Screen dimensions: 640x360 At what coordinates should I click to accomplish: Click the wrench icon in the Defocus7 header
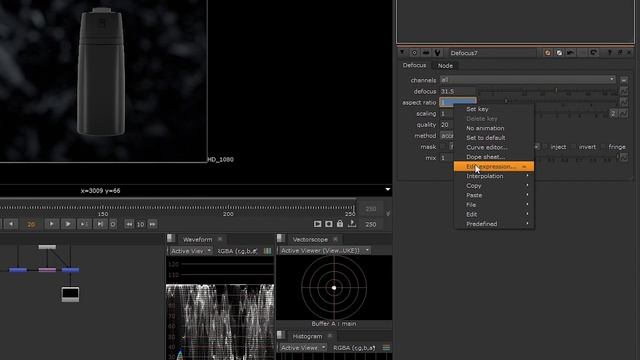click(x=438, y=53)
